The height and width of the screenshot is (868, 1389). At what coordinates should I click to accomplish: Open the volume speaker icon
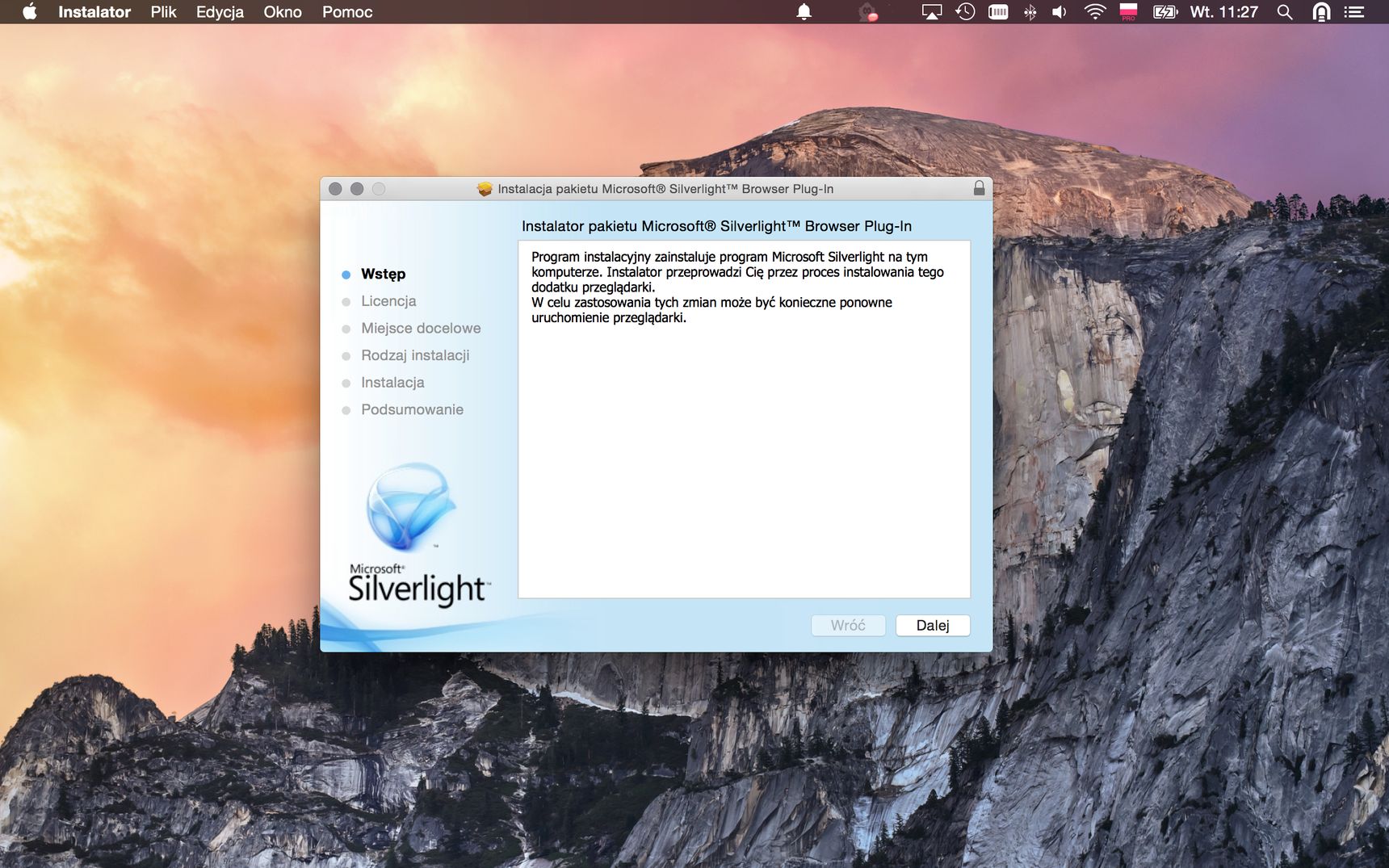1060,12
